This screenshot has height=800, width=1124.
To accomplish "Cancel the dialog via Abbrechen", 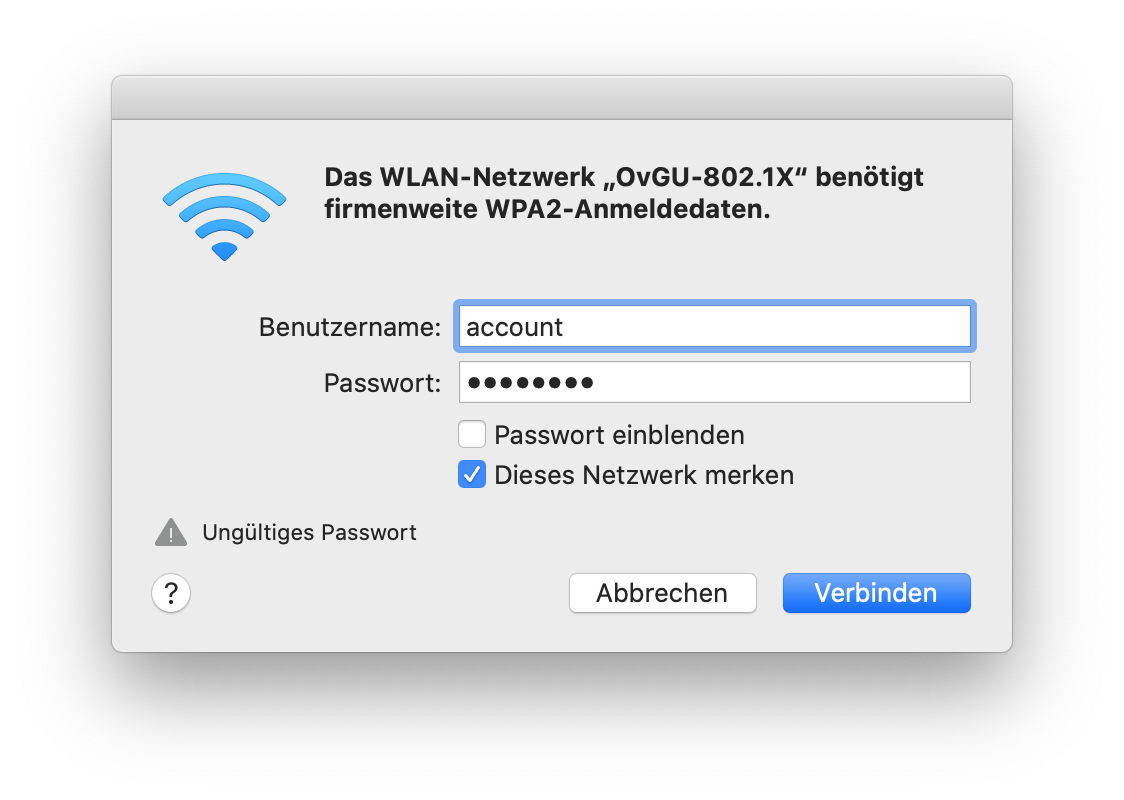I will 662,592.
